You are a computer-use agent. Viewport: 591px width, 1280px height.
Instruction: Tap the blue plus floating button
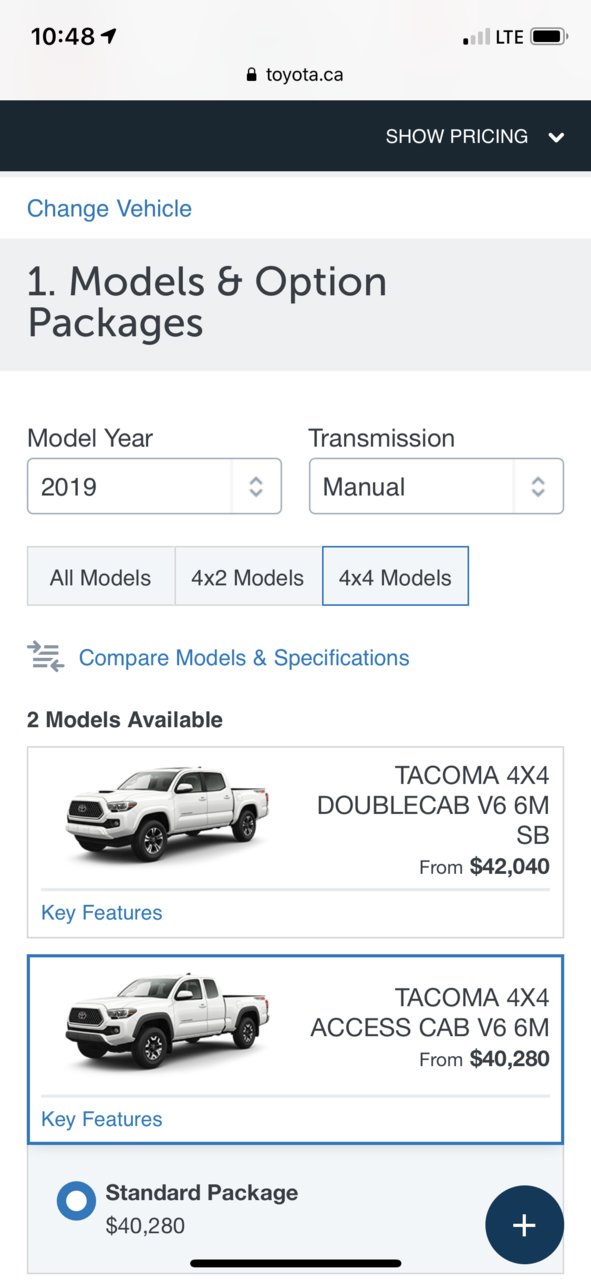[524, 1225]
